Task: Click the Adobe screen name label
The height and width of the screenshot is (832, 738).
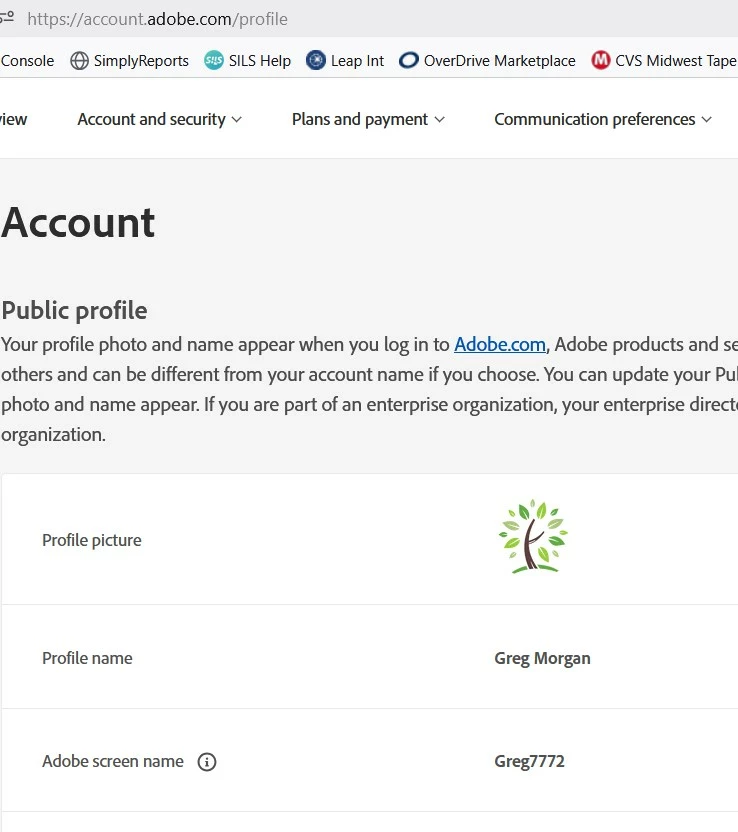Action: pos(113,761)
